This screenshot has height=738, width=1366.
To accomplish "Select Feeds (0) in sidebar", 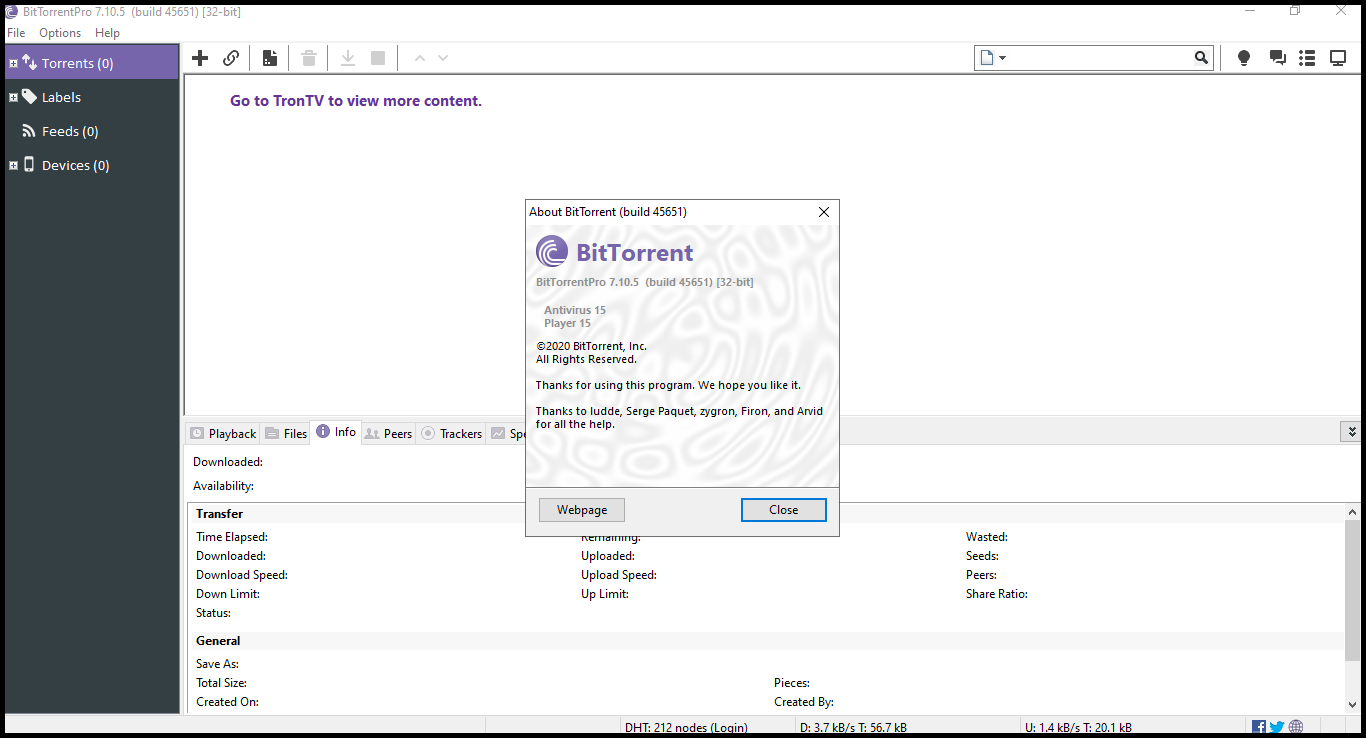I will [x=92, y=131].
